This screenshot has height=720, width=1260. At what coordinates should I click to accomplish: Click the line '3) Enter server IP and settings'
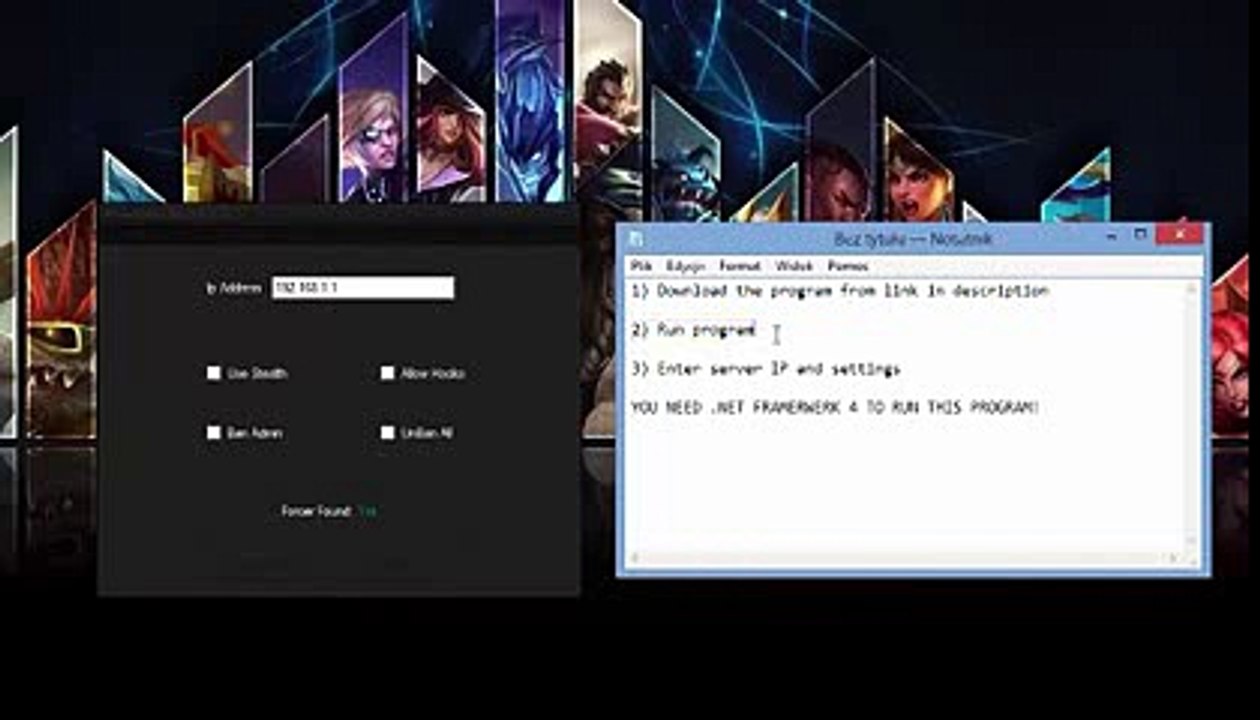(766, 369)
